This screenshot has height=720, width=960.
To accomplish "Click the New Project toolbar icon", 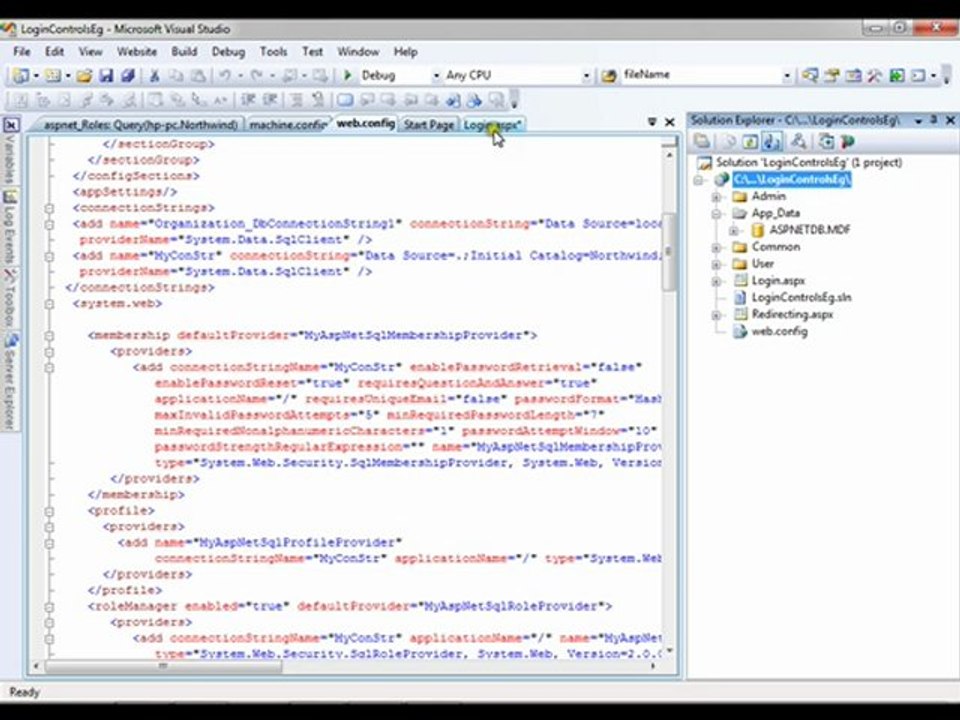I will pos(21,75).
